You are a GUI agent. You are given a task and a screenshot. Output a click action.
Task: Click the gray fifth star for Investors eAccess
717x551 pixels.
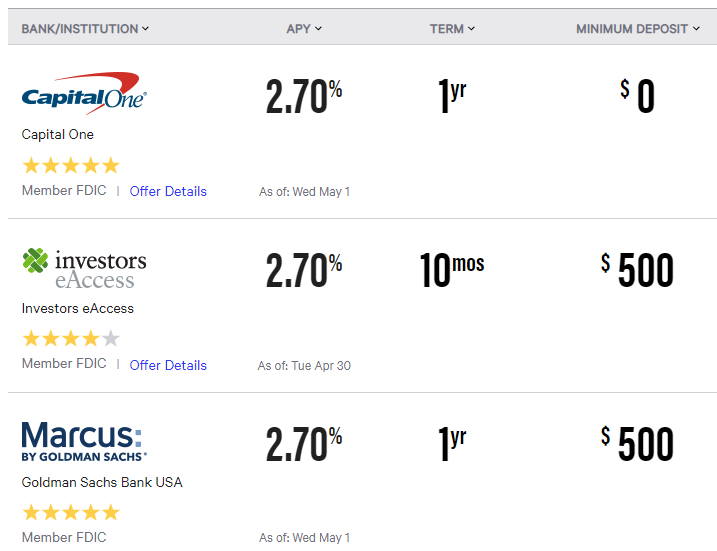tap(110, 339)
